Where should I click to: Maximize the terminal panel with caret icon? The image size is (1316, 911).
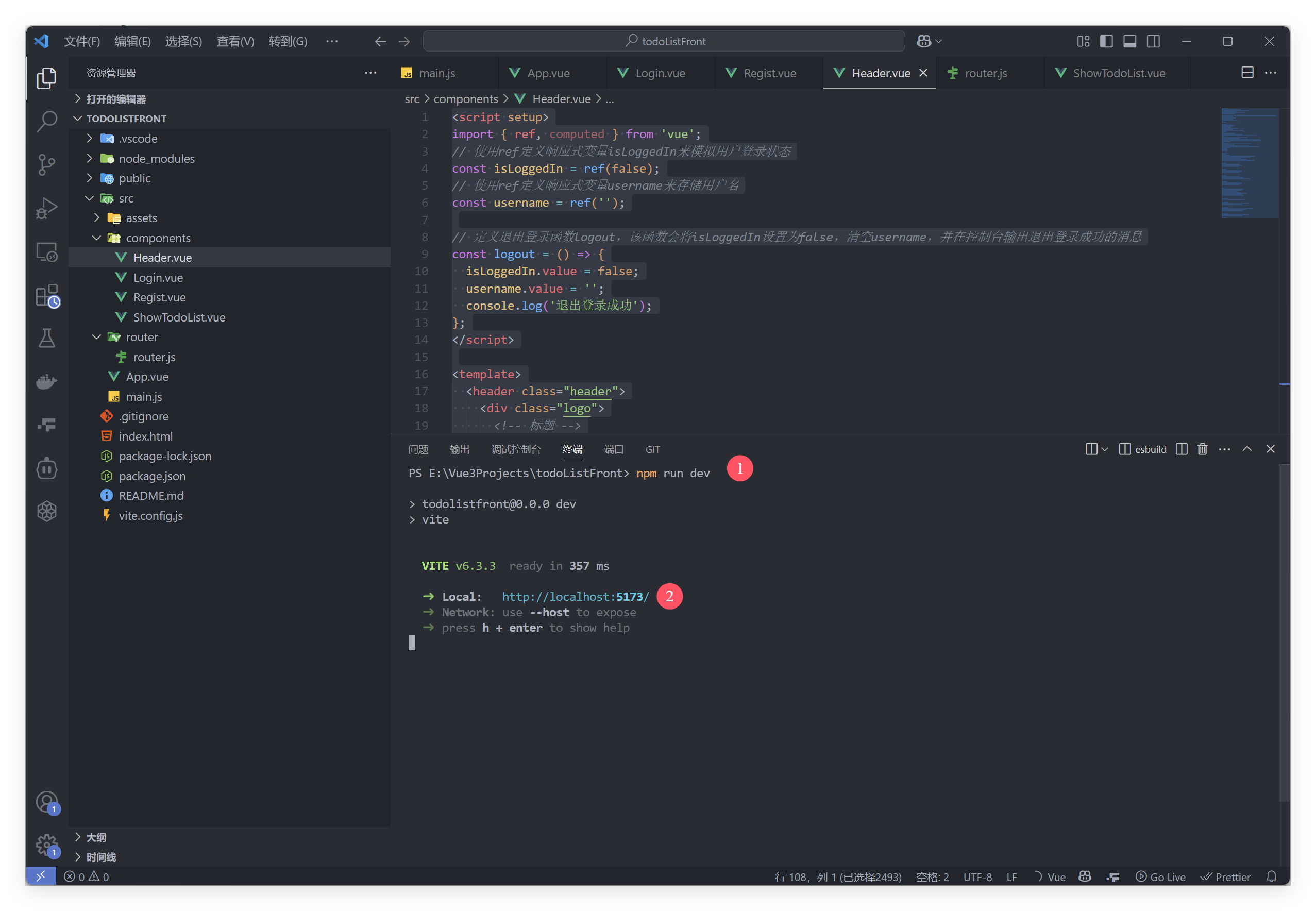(1247, 449)
